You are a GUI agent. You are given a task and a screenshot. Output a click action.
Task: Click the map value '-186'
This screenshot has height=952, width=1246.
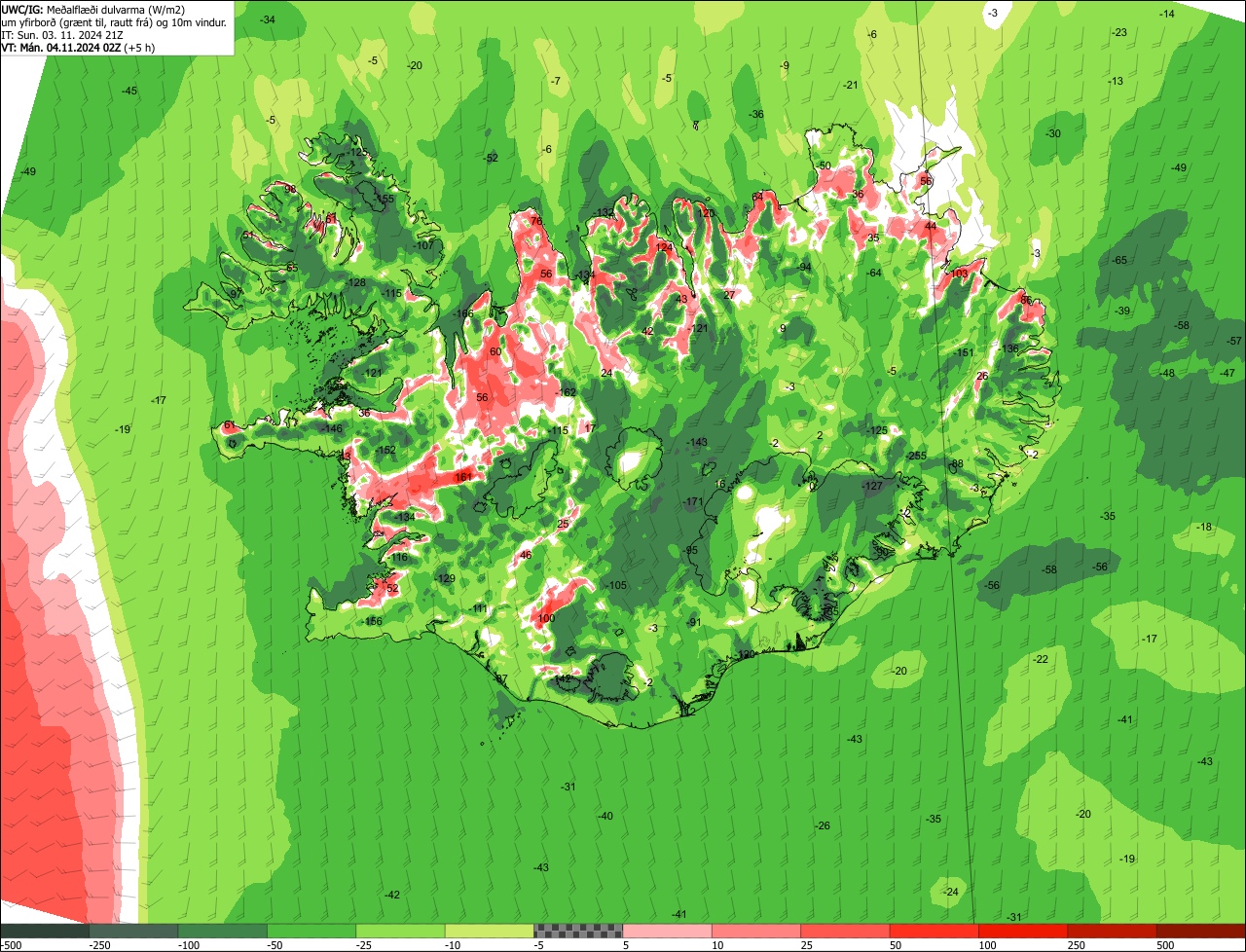pos(463,313)
